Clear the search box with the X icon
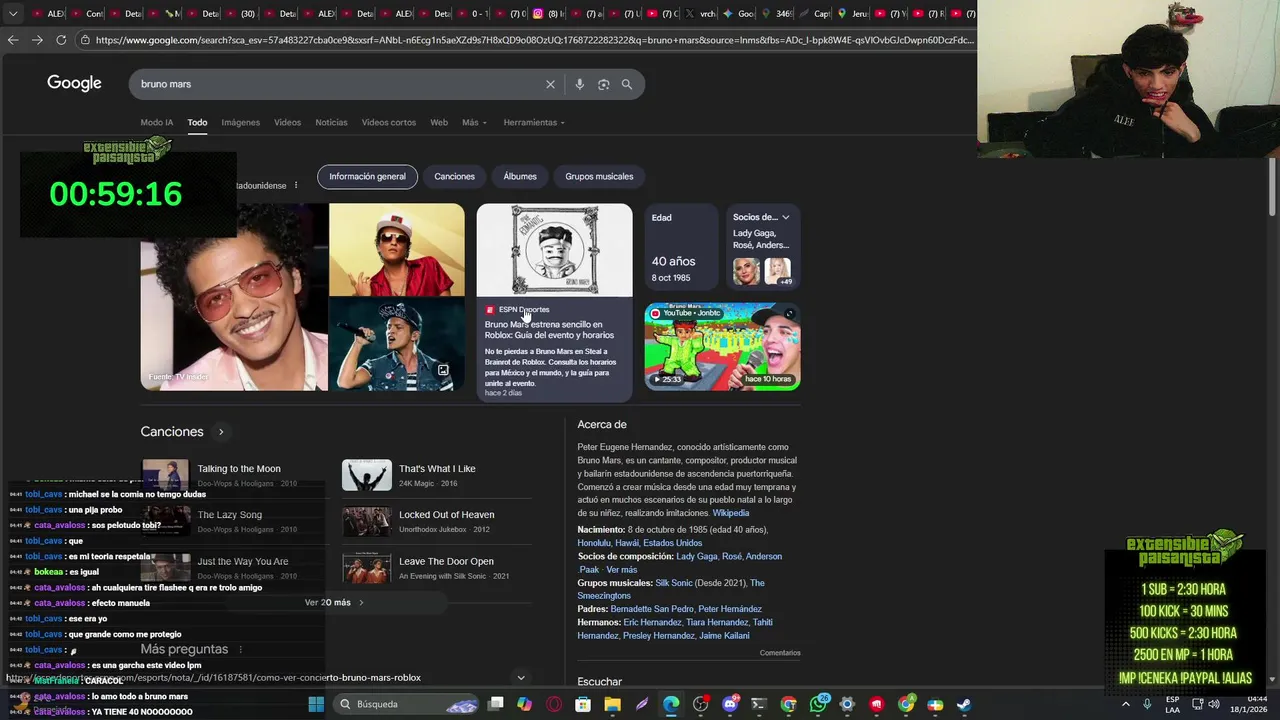This screenshot has width=1280, height=720. 550,84
